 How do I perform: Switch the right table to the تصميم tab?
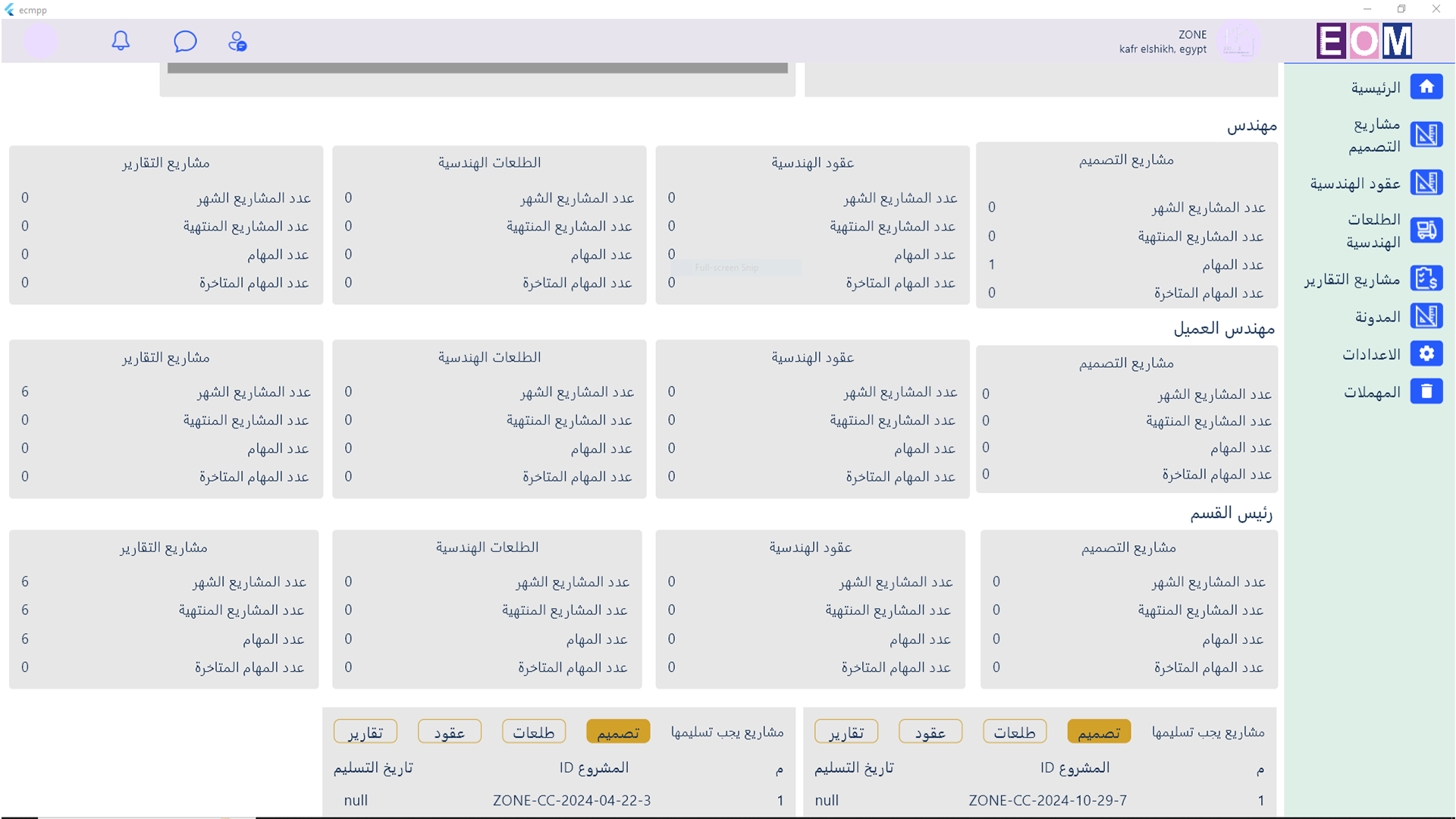click(1099, 731)
